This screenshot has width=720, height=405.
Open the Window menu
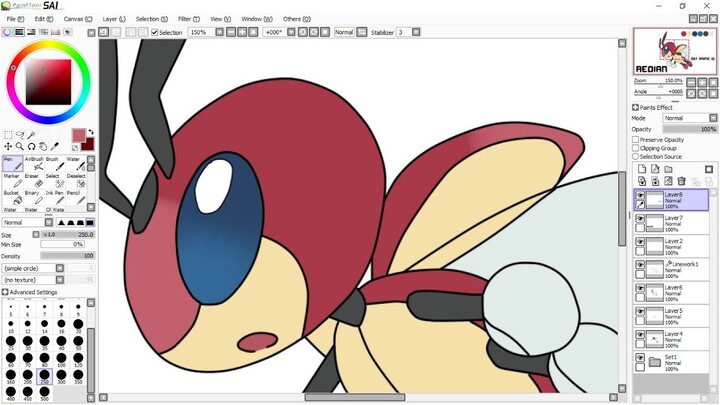257,19
